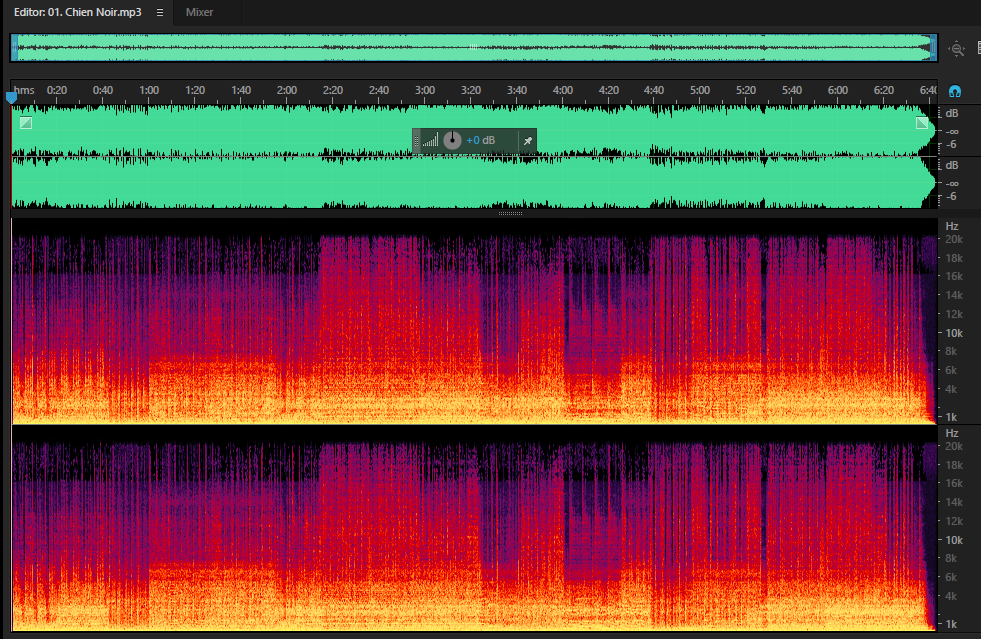Click the lower spectrogram 18k frequency label
Viewport: 981px width, 639px height.
[x=954, y=465]
